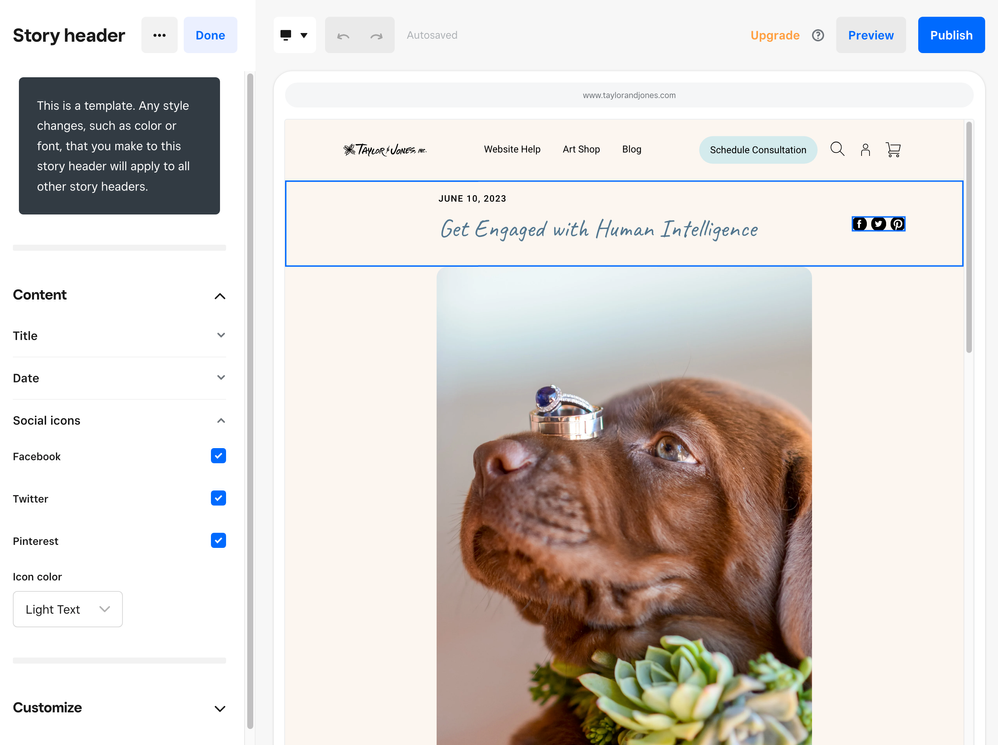Uncheck the Pinterest checkbox
The height and width of the screenshot is (745, 998).
click(x=218, y=540)
